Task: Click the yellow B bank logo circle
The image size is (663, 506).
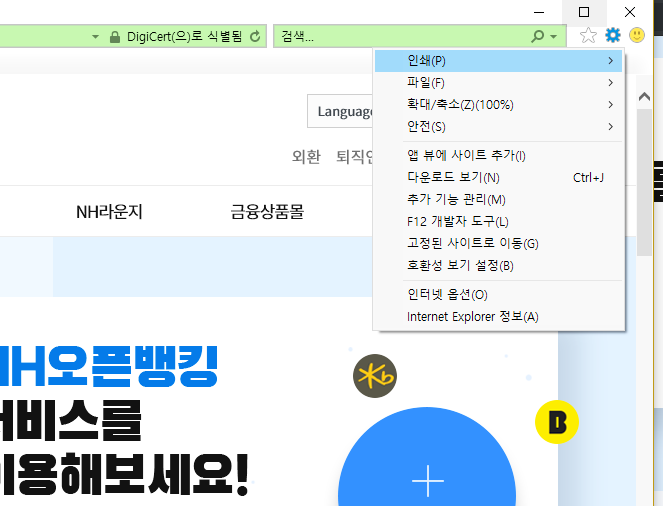Action: click(557, 422)
